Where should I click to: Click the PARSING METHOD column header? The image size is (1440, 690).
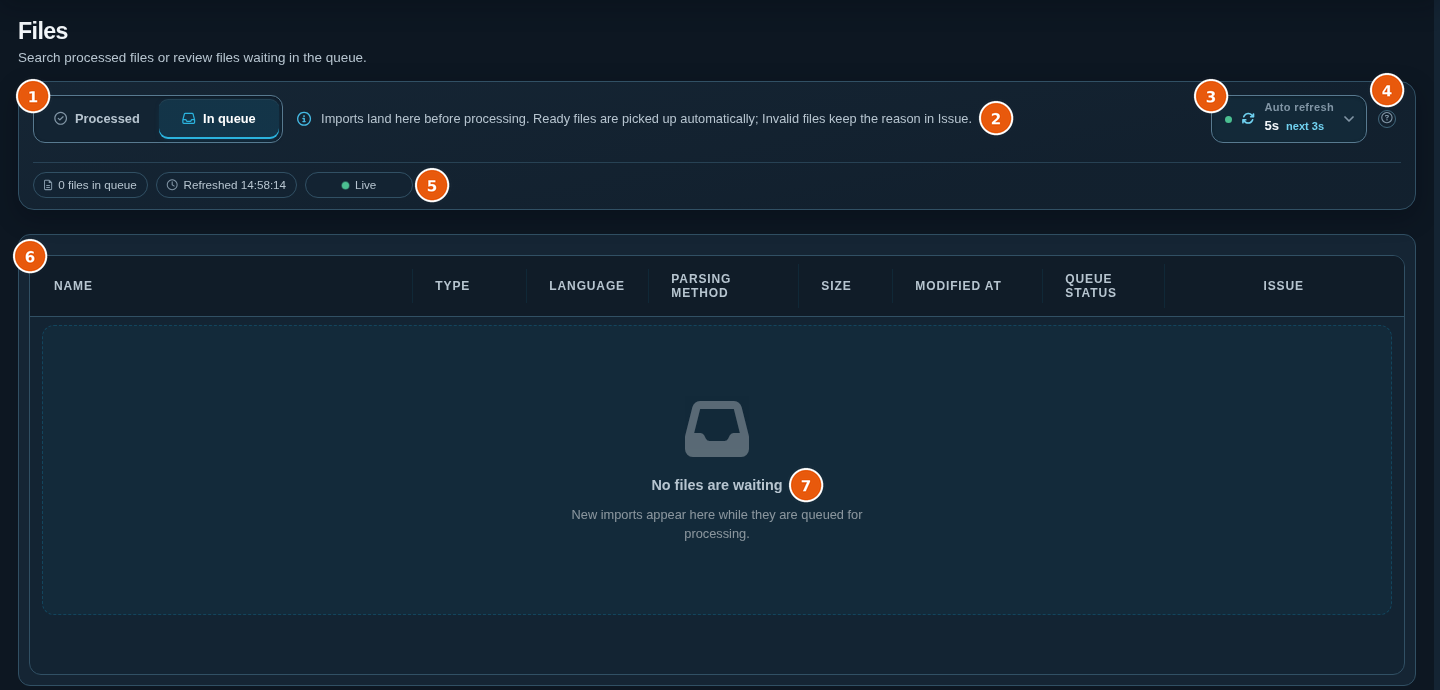701,286
